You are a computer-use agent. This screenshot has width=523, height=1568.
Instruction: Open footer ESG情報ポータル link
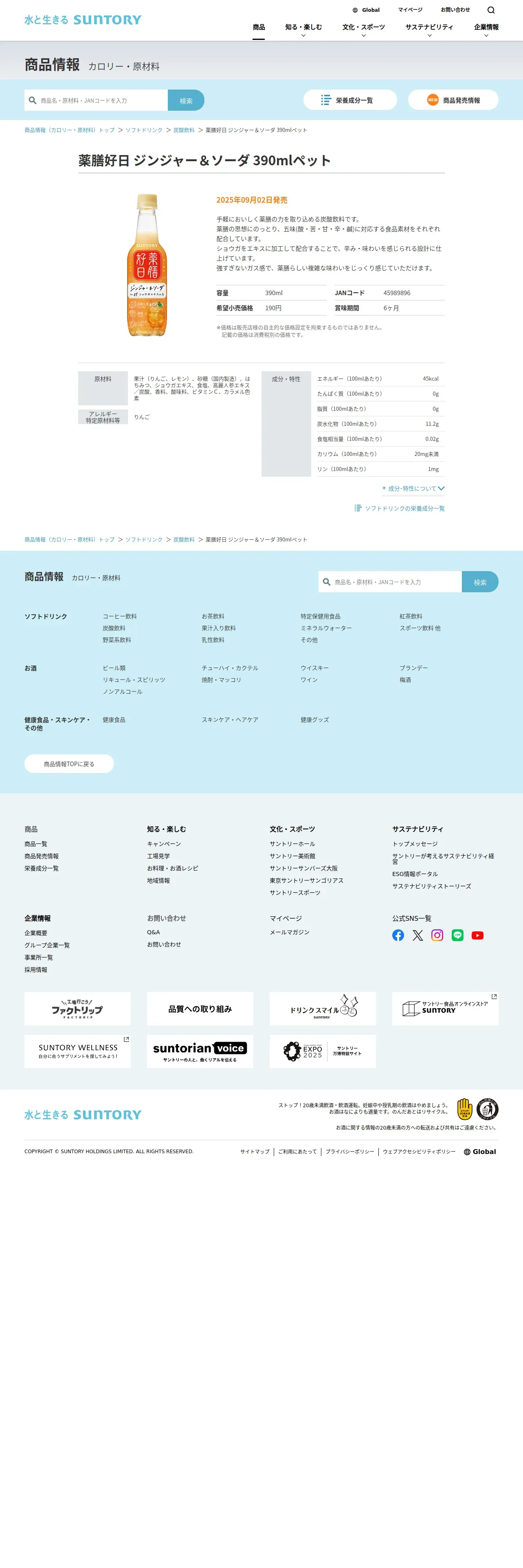415,874
